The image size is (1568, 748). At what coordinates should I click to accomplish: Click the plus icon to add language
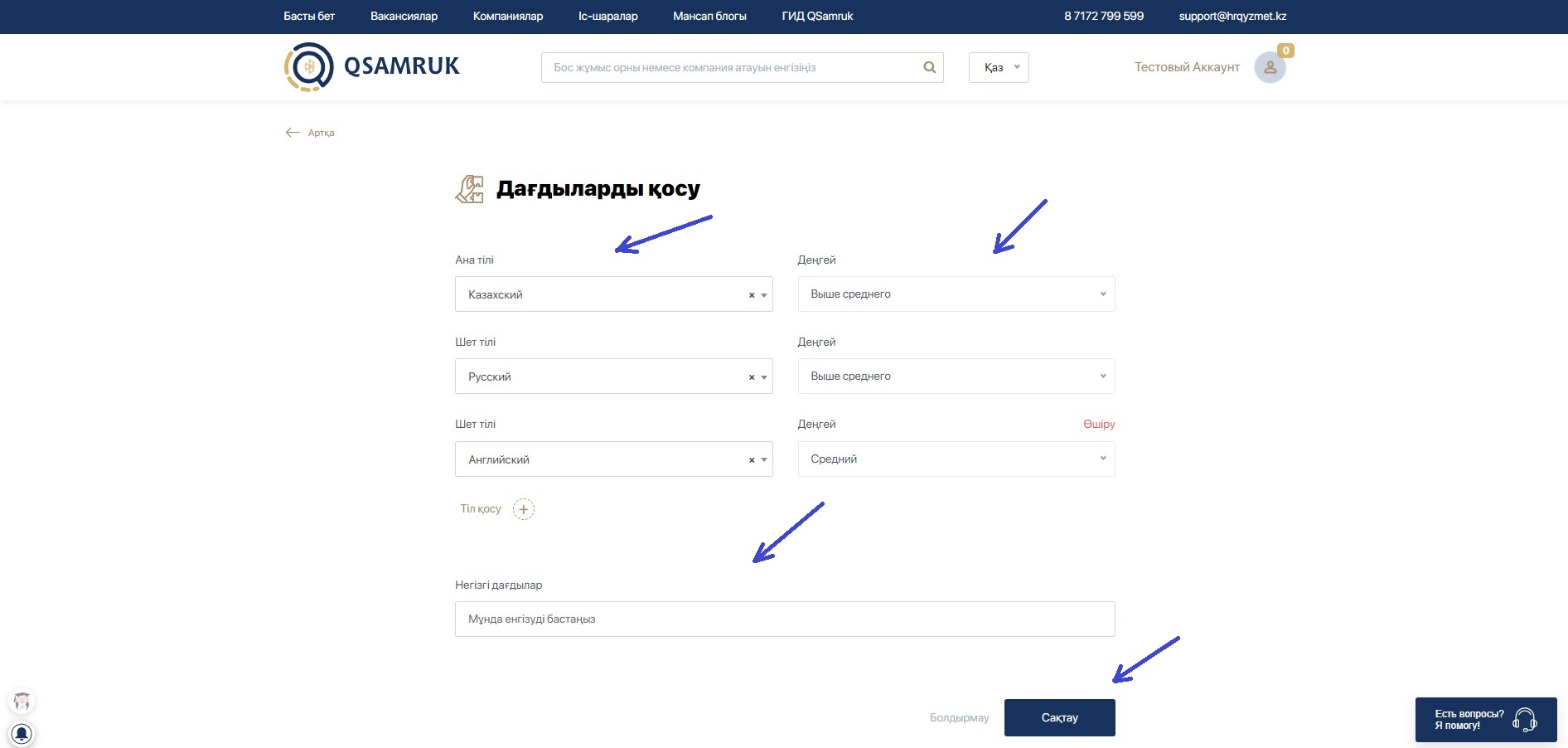pyautogui.click(x=524, y=509)
